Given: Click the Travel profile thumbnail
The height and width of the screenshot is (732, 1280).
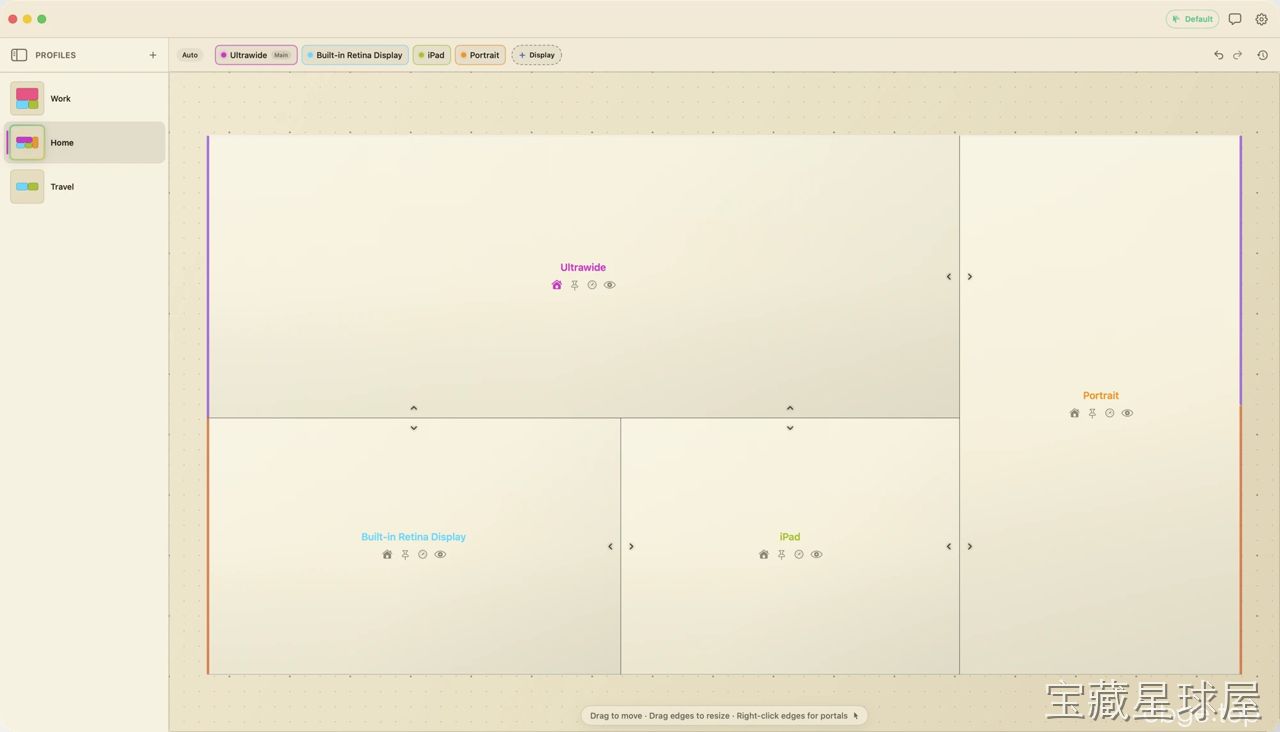Looking at the screenshot, I should [x=27, y=187].
